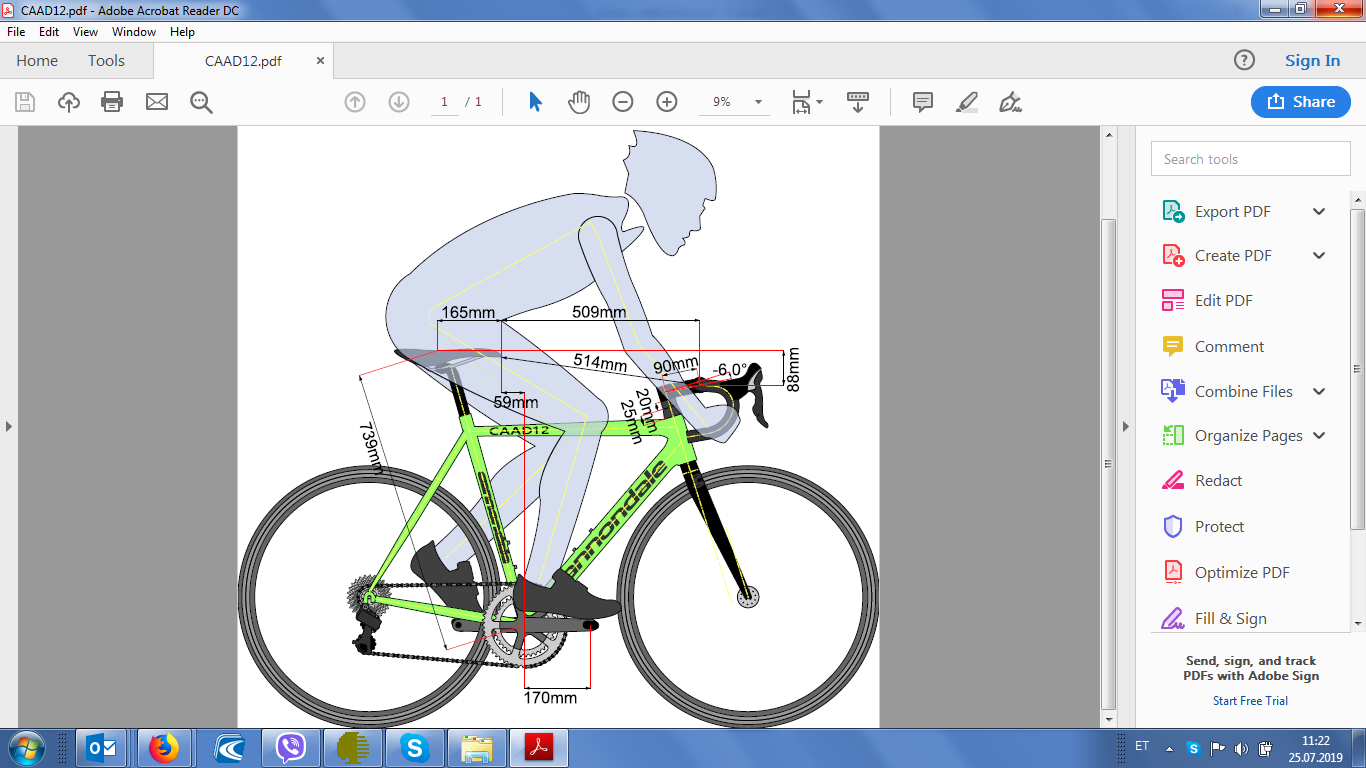
Task: Open Firefox from the taskbar
Action: tap(163, 748)
